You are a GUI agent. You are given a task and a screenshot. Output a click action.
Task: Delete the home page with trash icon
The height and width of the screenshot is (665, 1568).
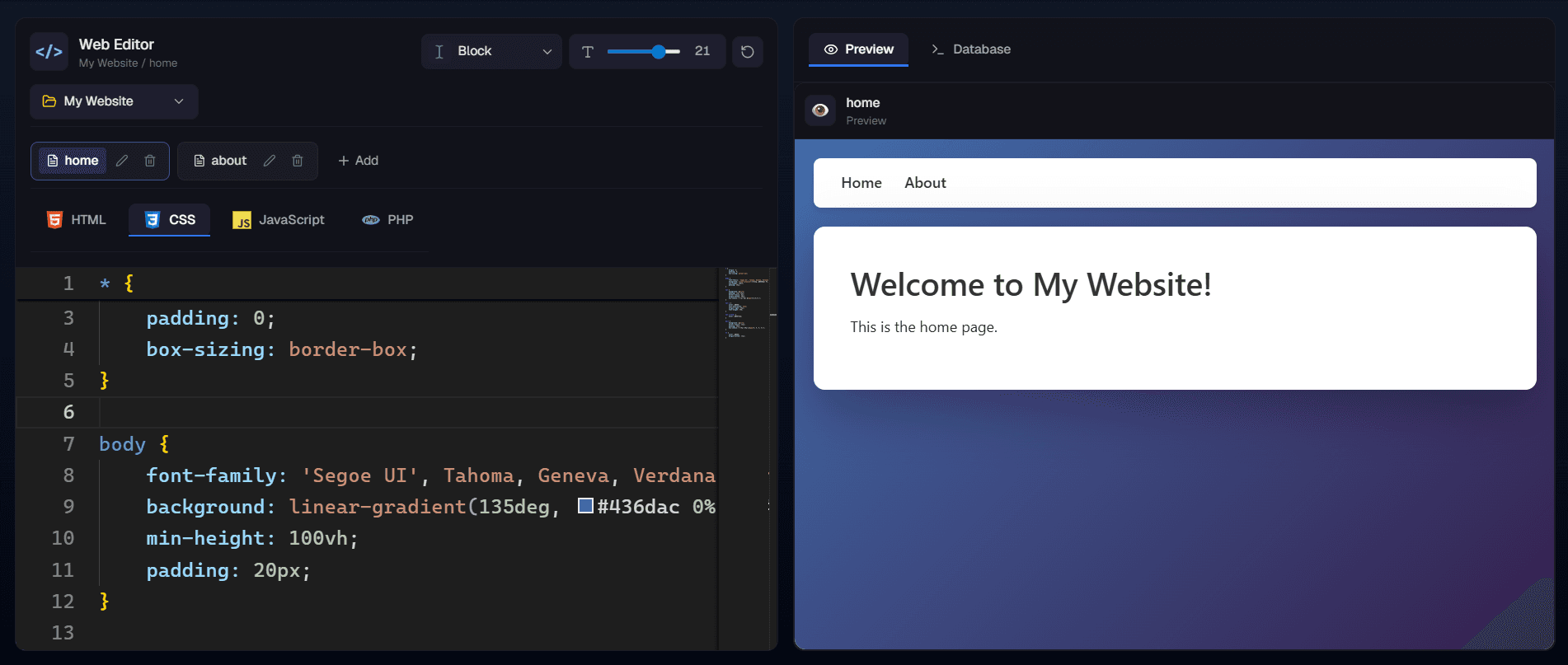click(150, 161)
